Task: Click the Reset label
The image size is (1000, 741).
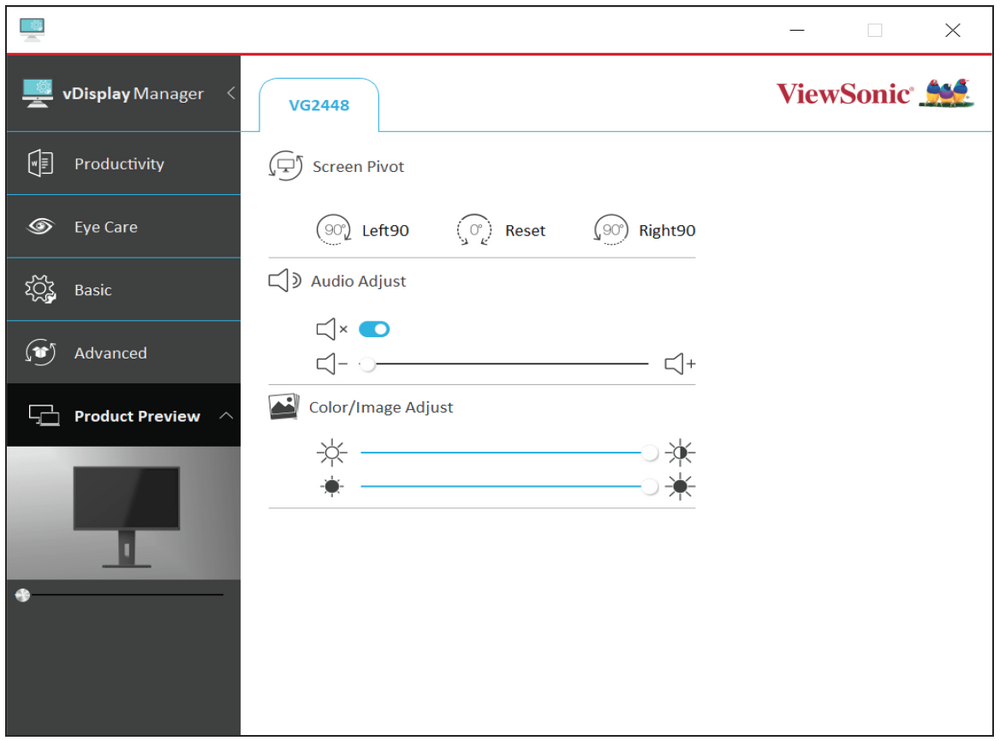Action: click(x=525, y=230)
